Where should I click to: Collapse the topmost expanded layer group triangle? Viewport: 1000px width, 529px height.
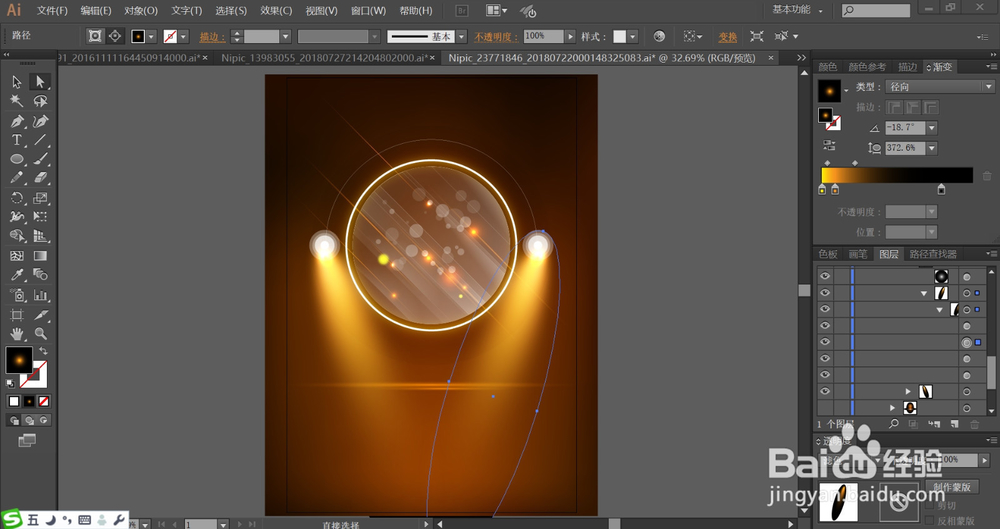pos(924,293)
